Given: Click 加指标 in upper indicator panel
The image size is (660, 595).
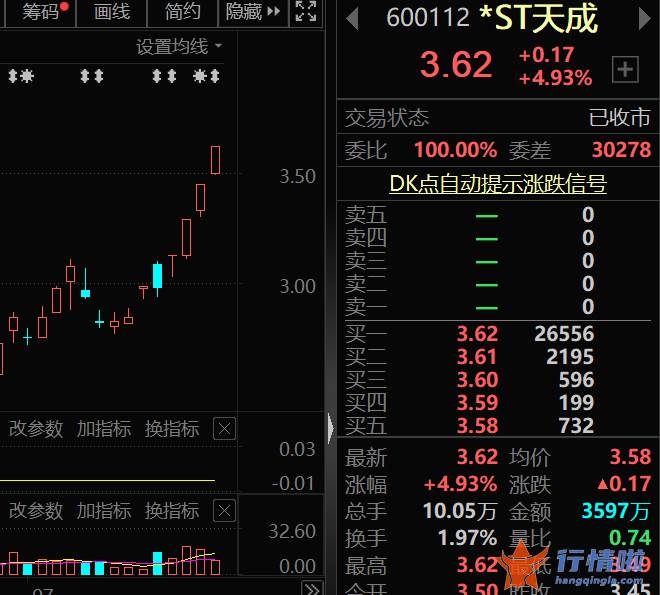Looking at the screenshot, I should pyautogui.click(x=104, y=429).
